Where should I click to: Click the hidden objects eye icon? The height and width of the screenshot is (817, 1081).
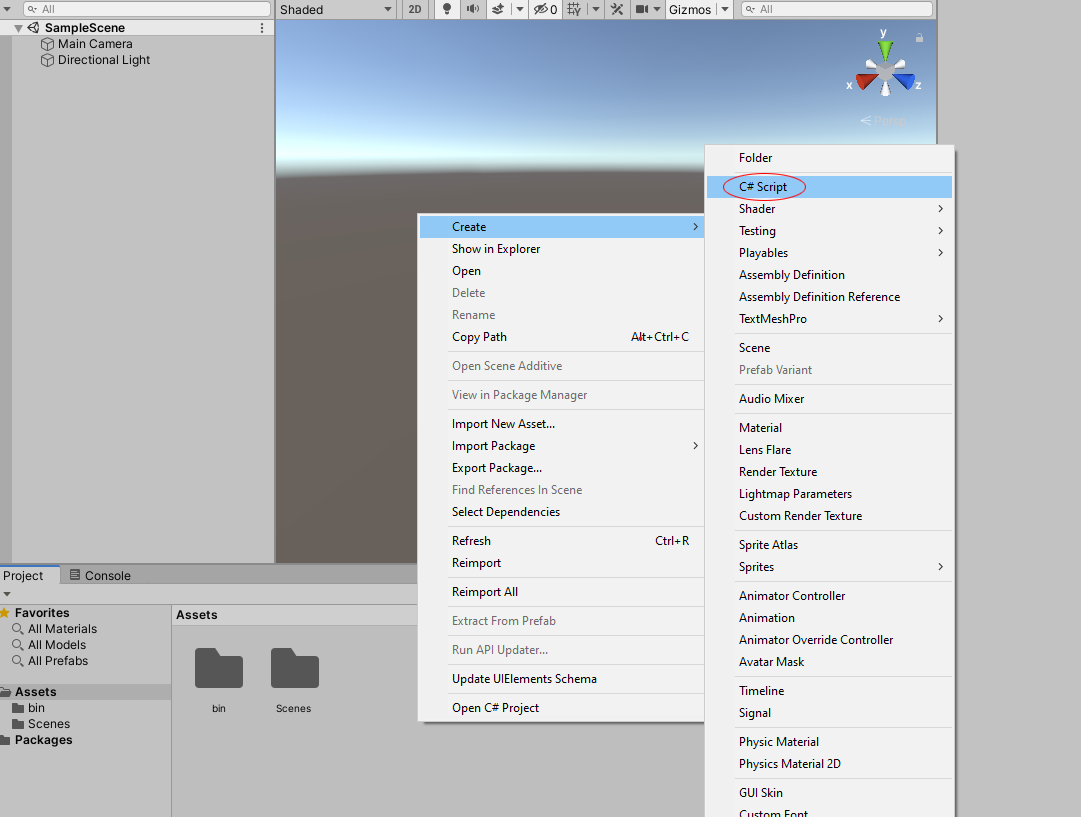(540, 9)
